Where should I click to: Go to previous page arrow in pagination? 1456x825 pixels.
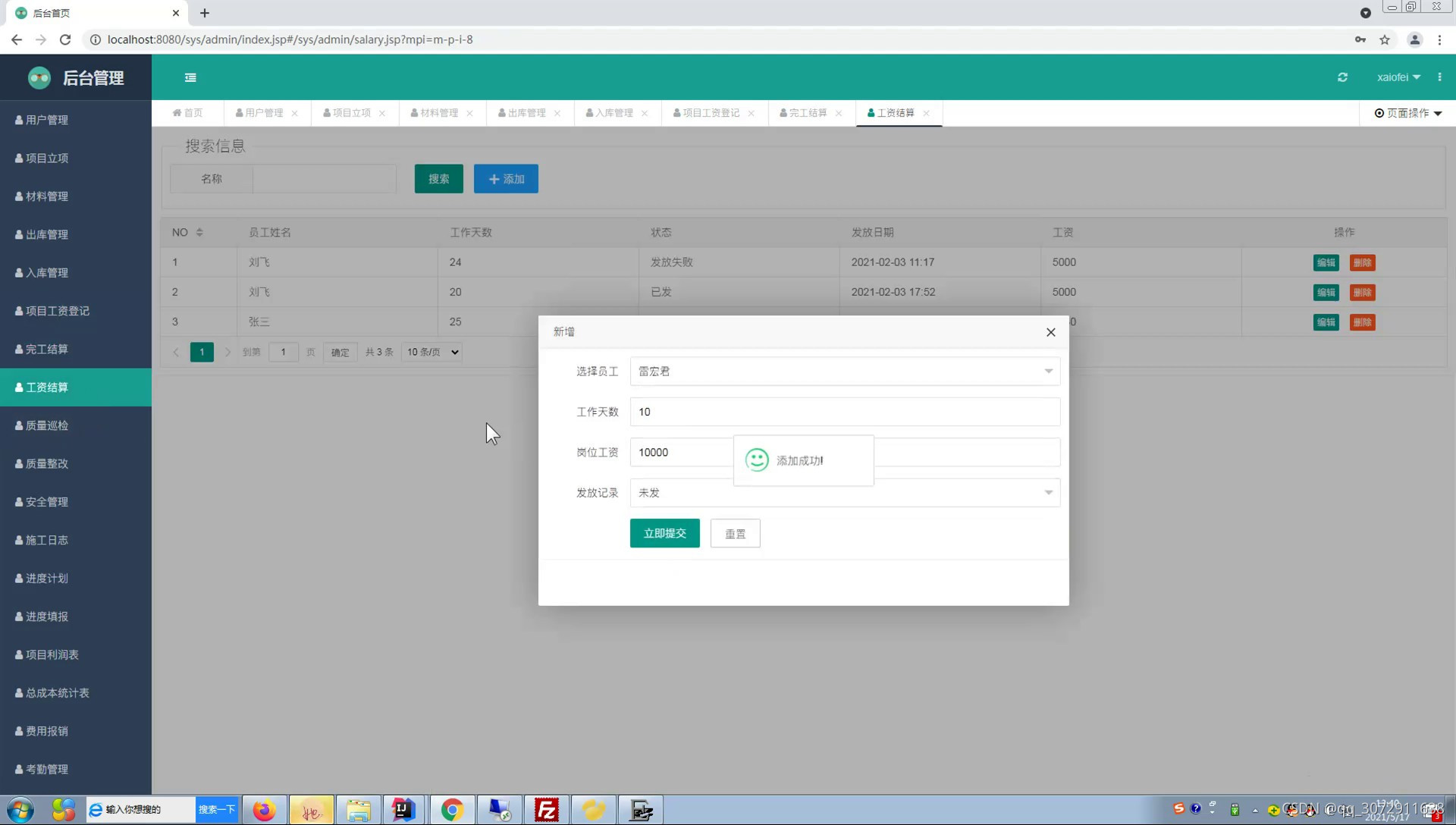pos(176,352)
